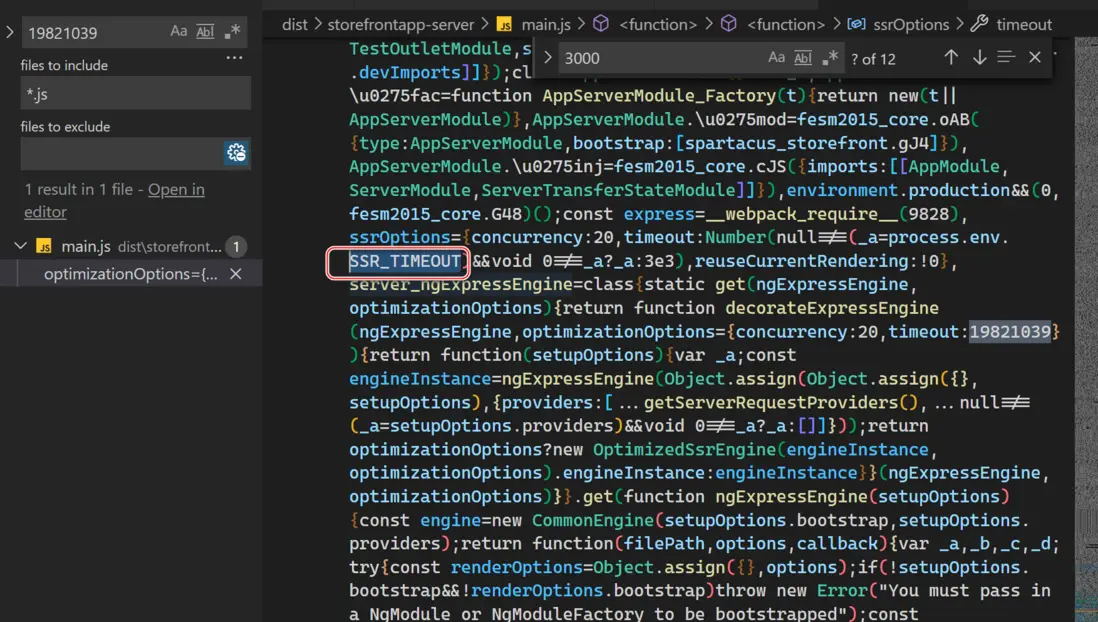Click reuseCurrentRendering in the code

coord(801,261)
